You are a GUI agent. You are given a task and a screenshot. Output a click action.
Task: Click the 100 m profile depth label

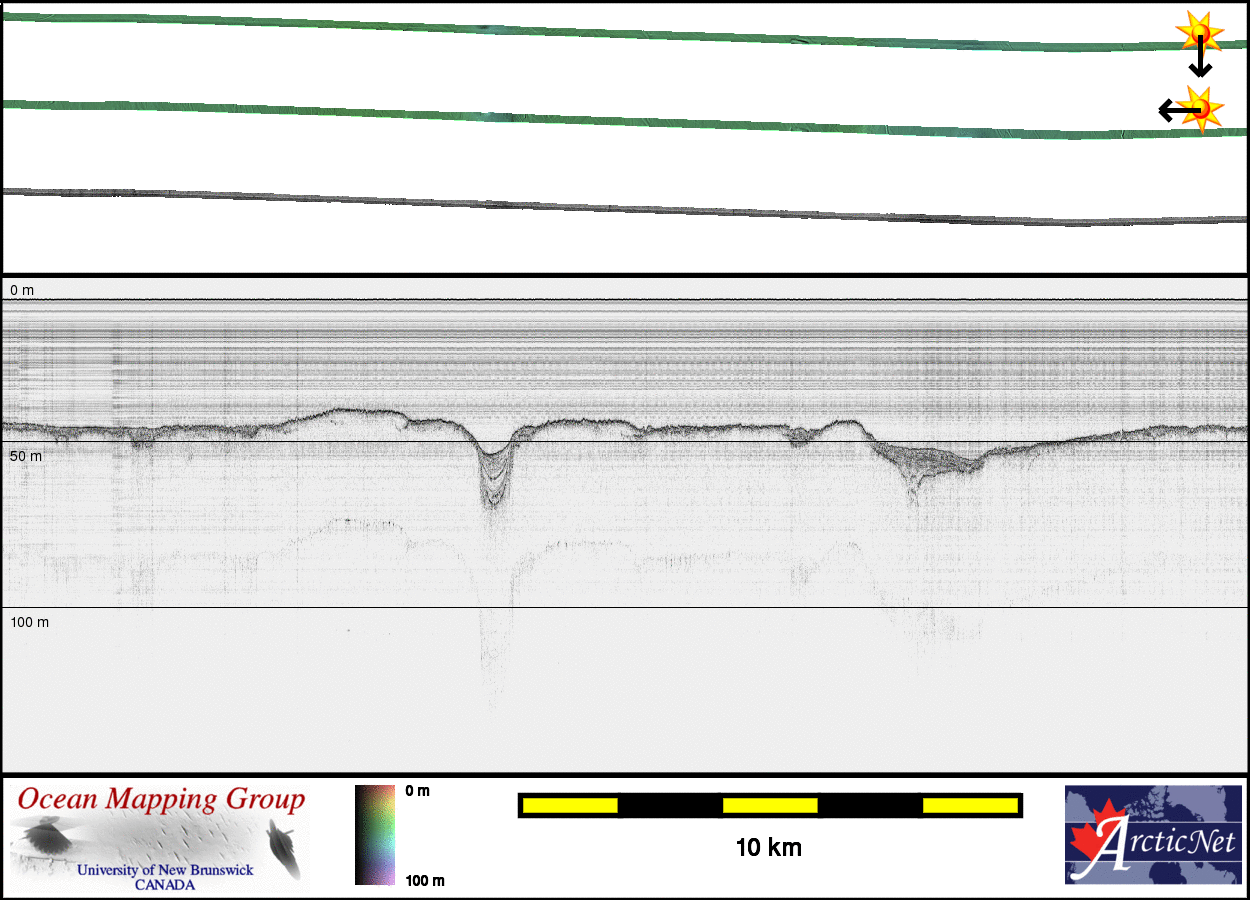(30, 622)
